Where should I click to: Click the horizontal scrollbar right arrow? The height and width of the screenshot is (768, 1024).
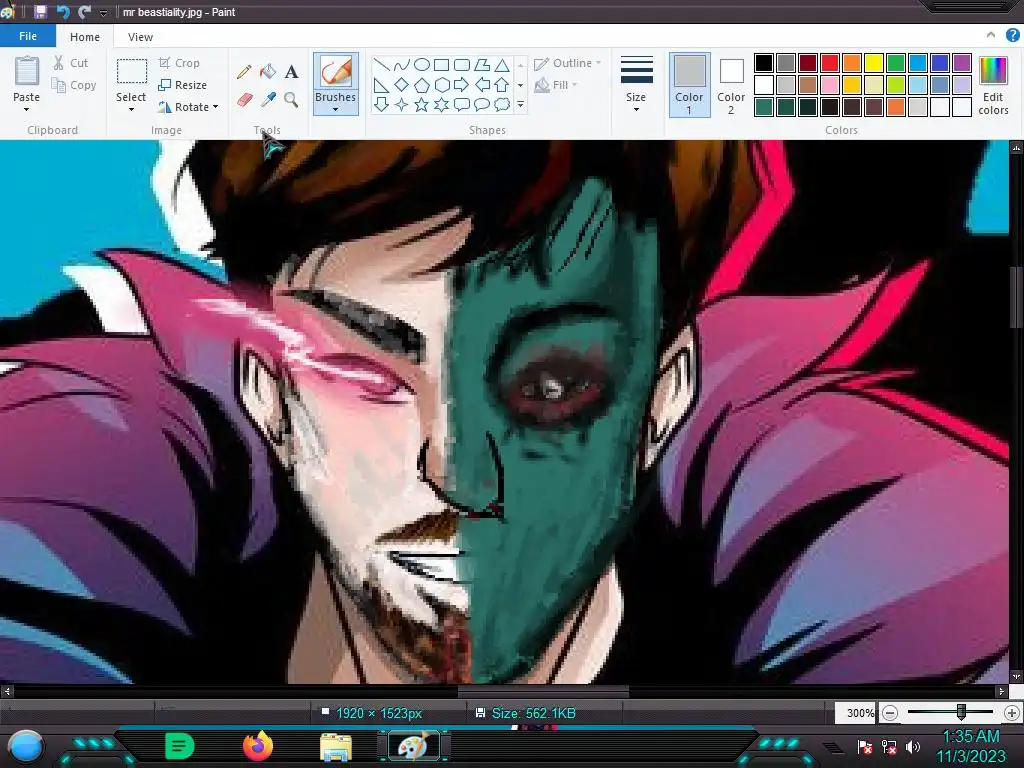1001,691
